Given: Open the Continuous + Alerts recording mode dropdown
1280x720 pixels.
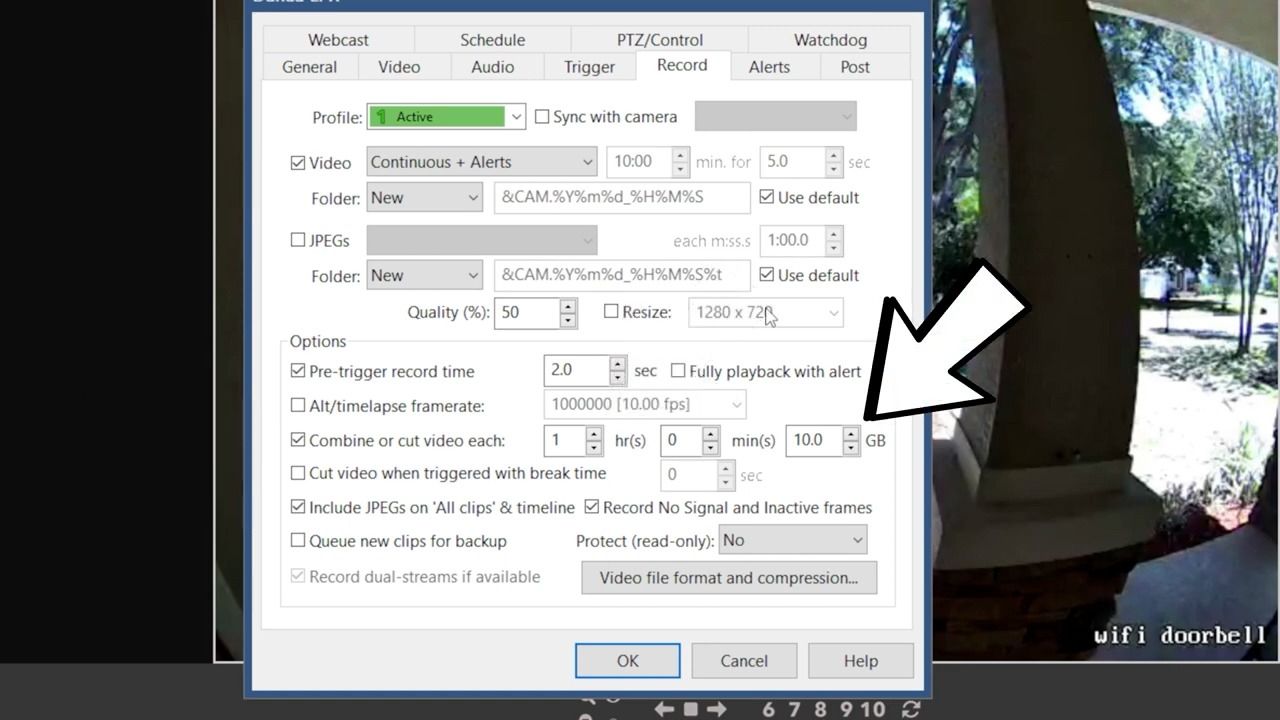Looking at the screenshot, I should (x=482, y=162).
